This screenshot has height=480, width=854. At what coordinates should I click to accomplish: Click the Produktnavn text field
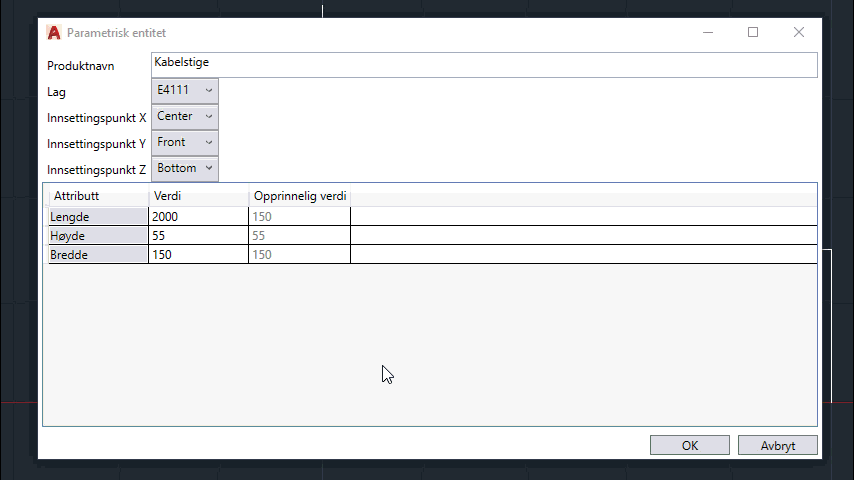click(484, 64)
